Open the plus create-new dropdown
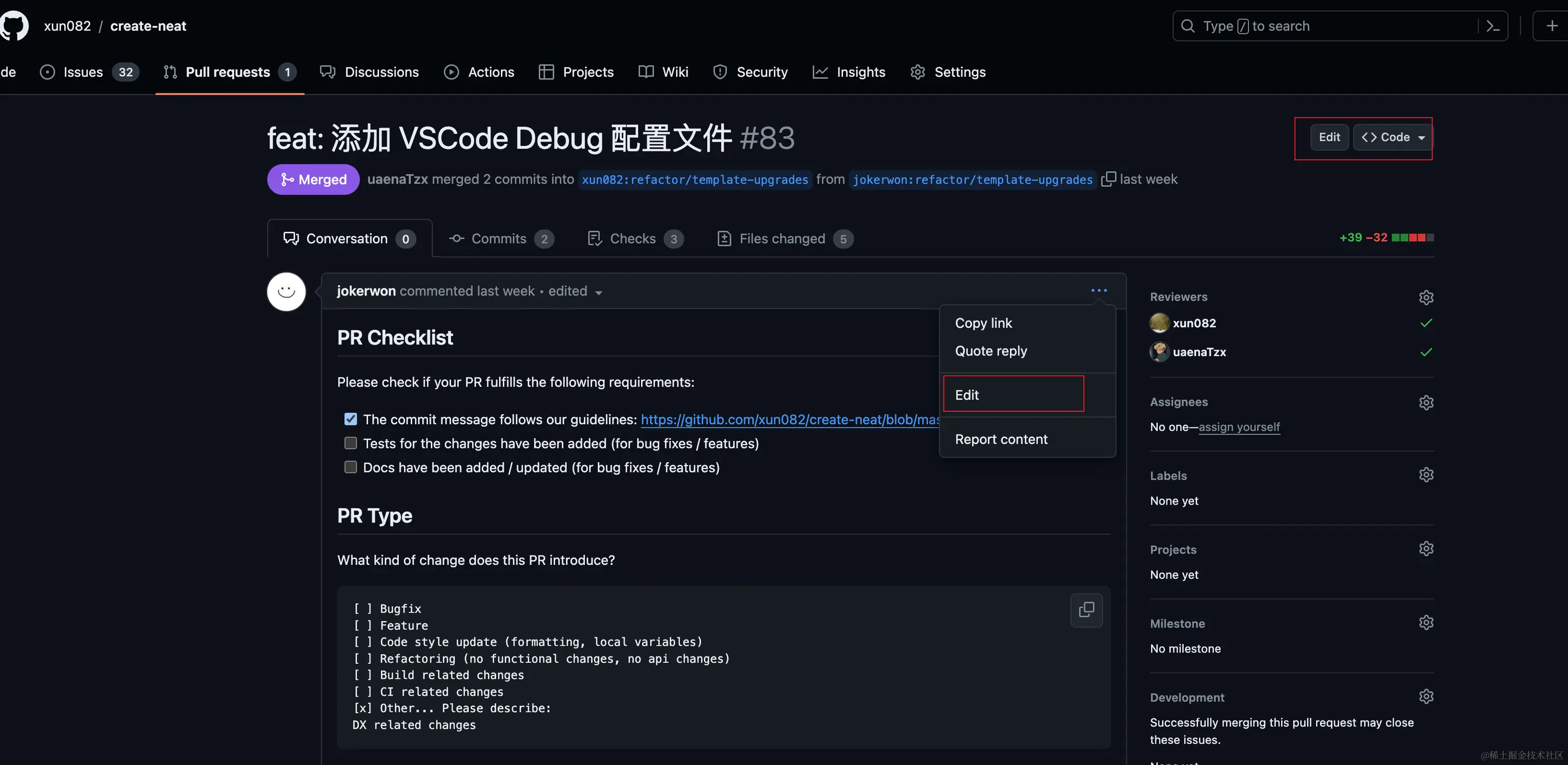The height and width of the screenshot is (765, 1568). 1551,26
